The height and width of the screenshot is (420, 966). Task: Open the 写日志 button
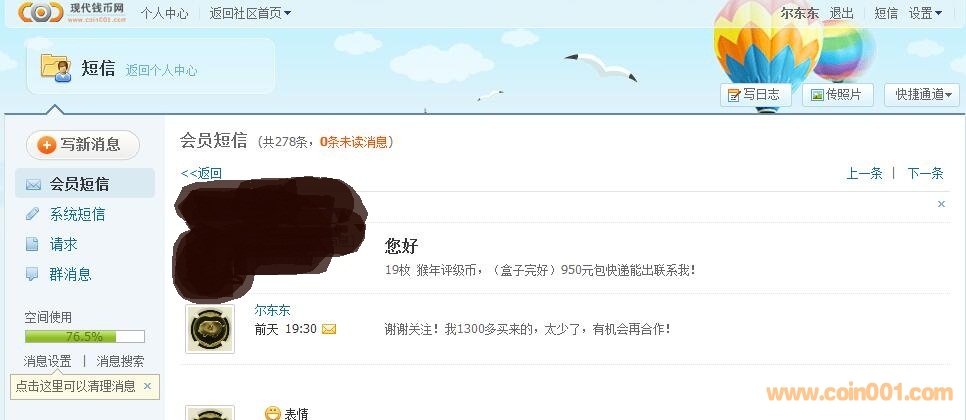pyautogui.click(x=755, y=95)
